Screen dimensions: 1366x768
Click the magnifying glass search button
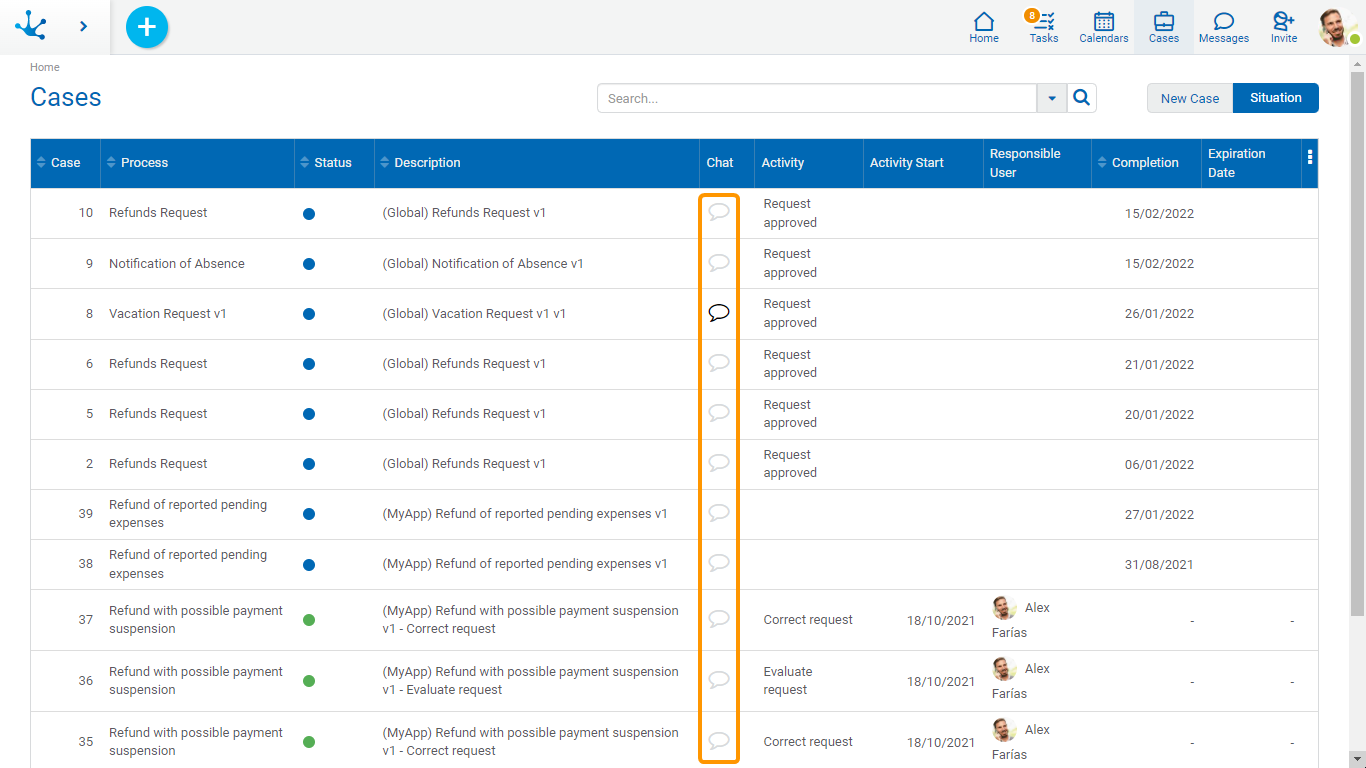pos(1082,98)
